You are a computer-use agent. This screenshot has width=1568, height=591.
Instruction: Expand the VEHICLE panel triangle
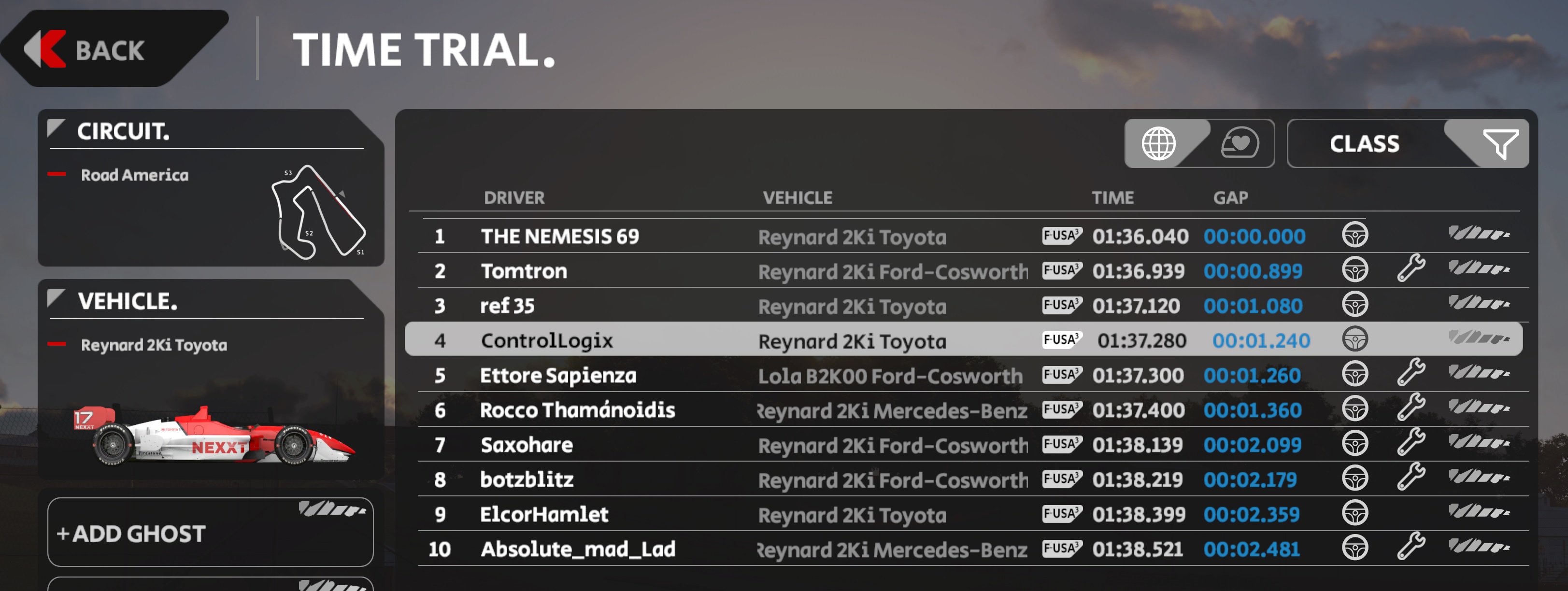[56, 297]
